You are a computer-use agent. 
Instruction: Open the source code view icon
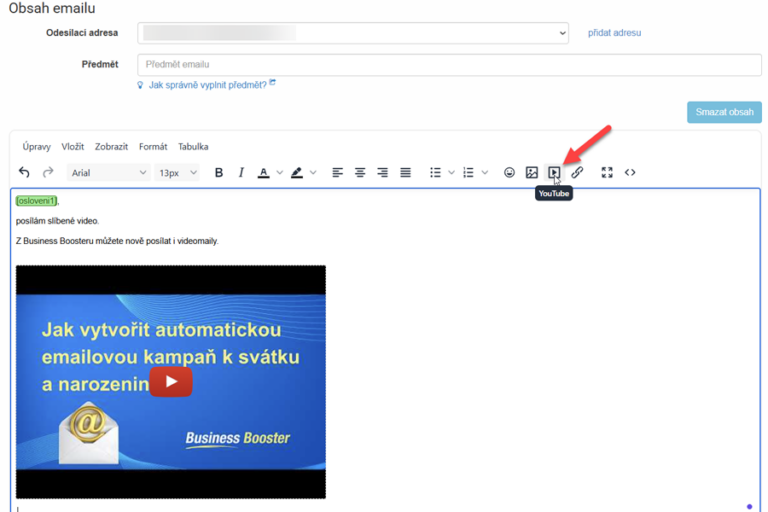630,173
